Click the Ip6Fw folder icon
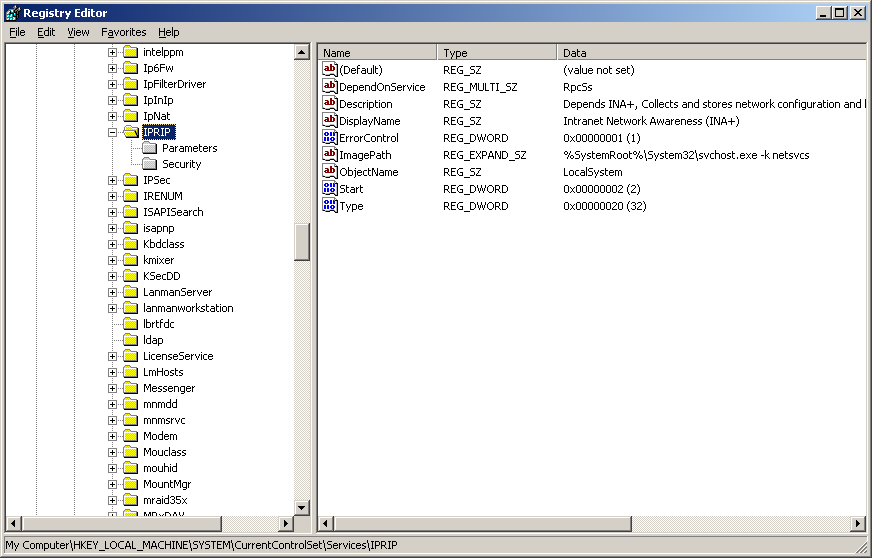The width and height of the screenshot is (872, 558). click(x=131, y=68)
